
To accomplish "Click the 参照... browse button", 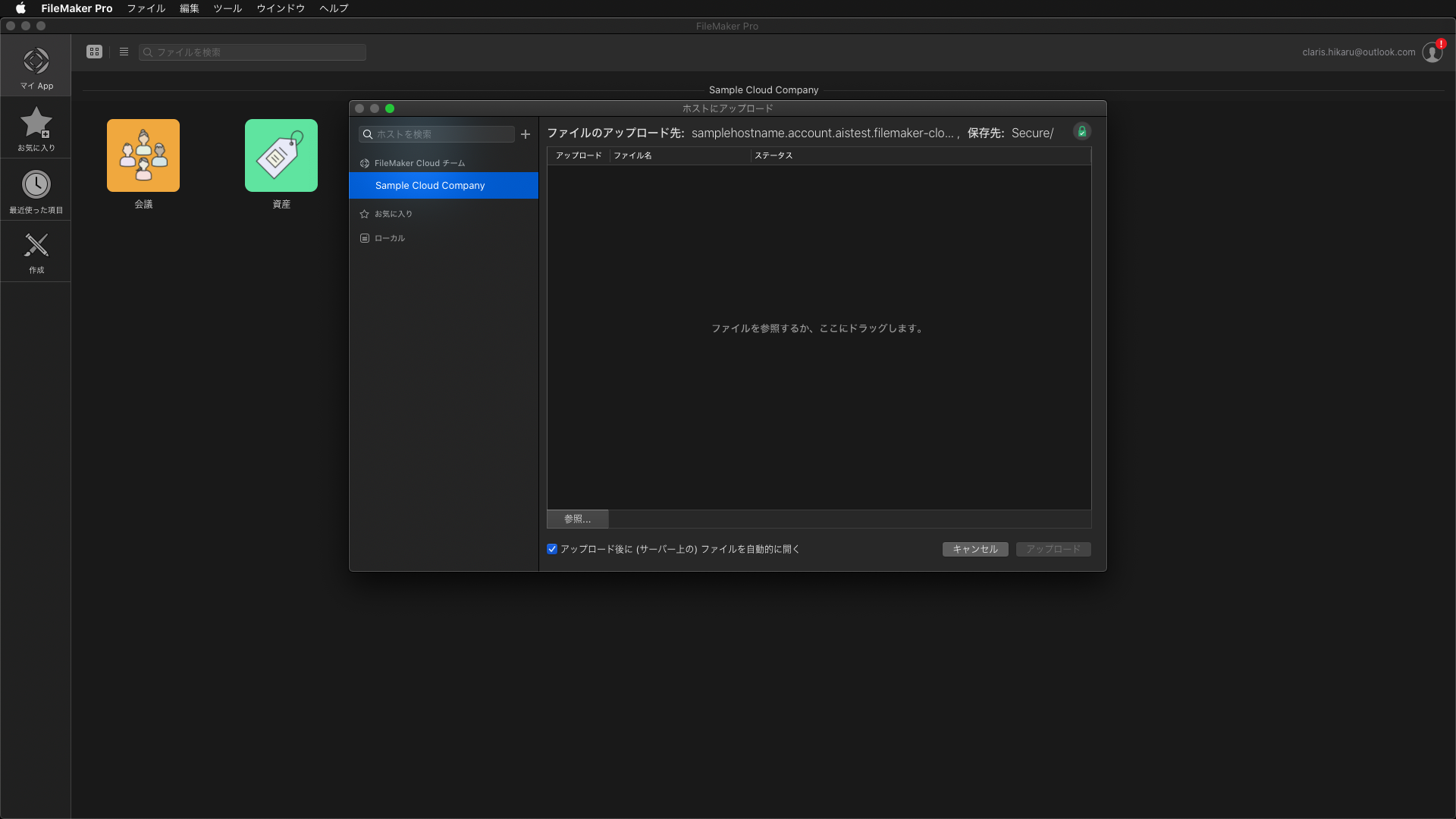I will point(577,519).
